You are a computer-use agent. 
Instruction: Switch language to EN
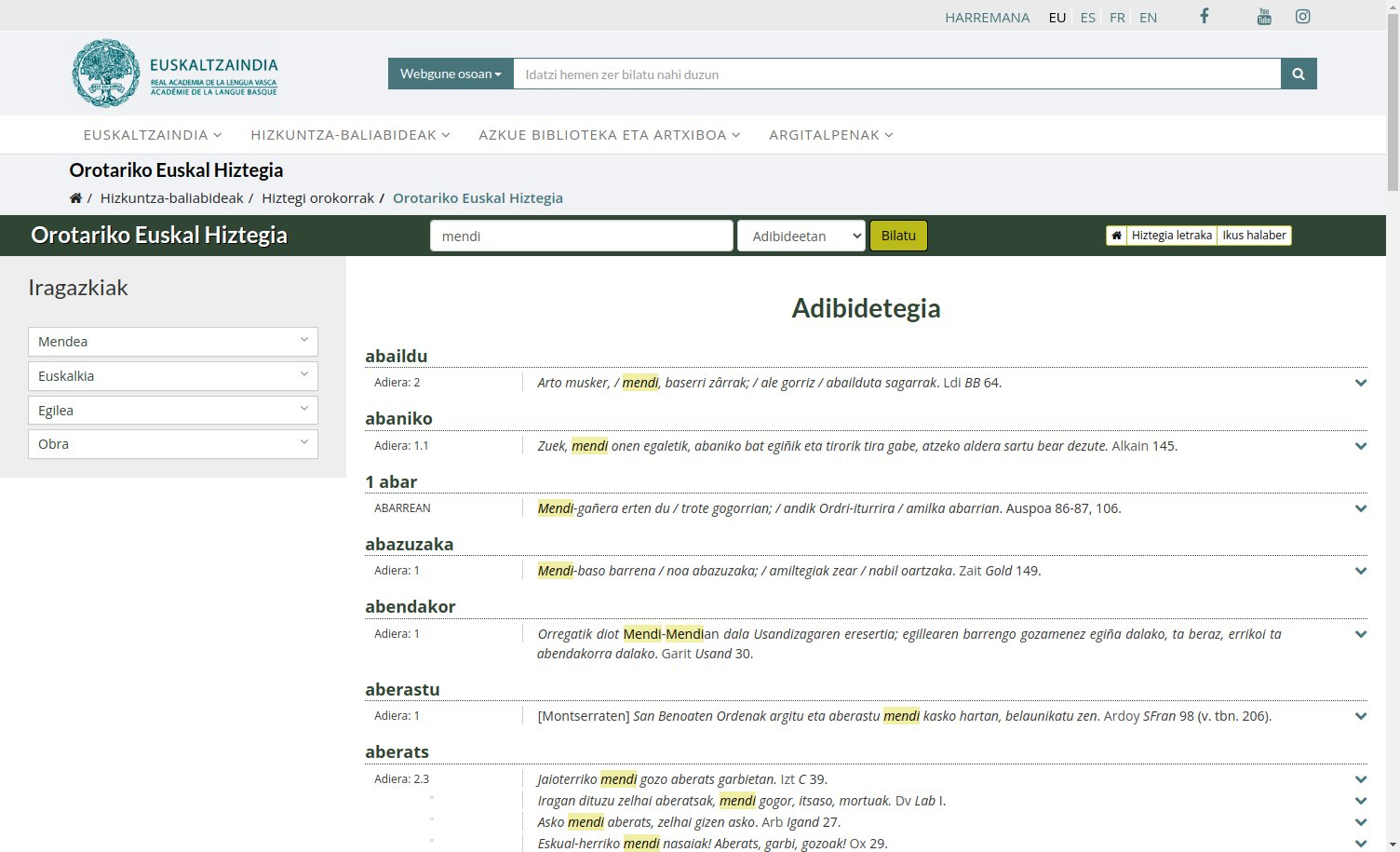(1149, 18)
